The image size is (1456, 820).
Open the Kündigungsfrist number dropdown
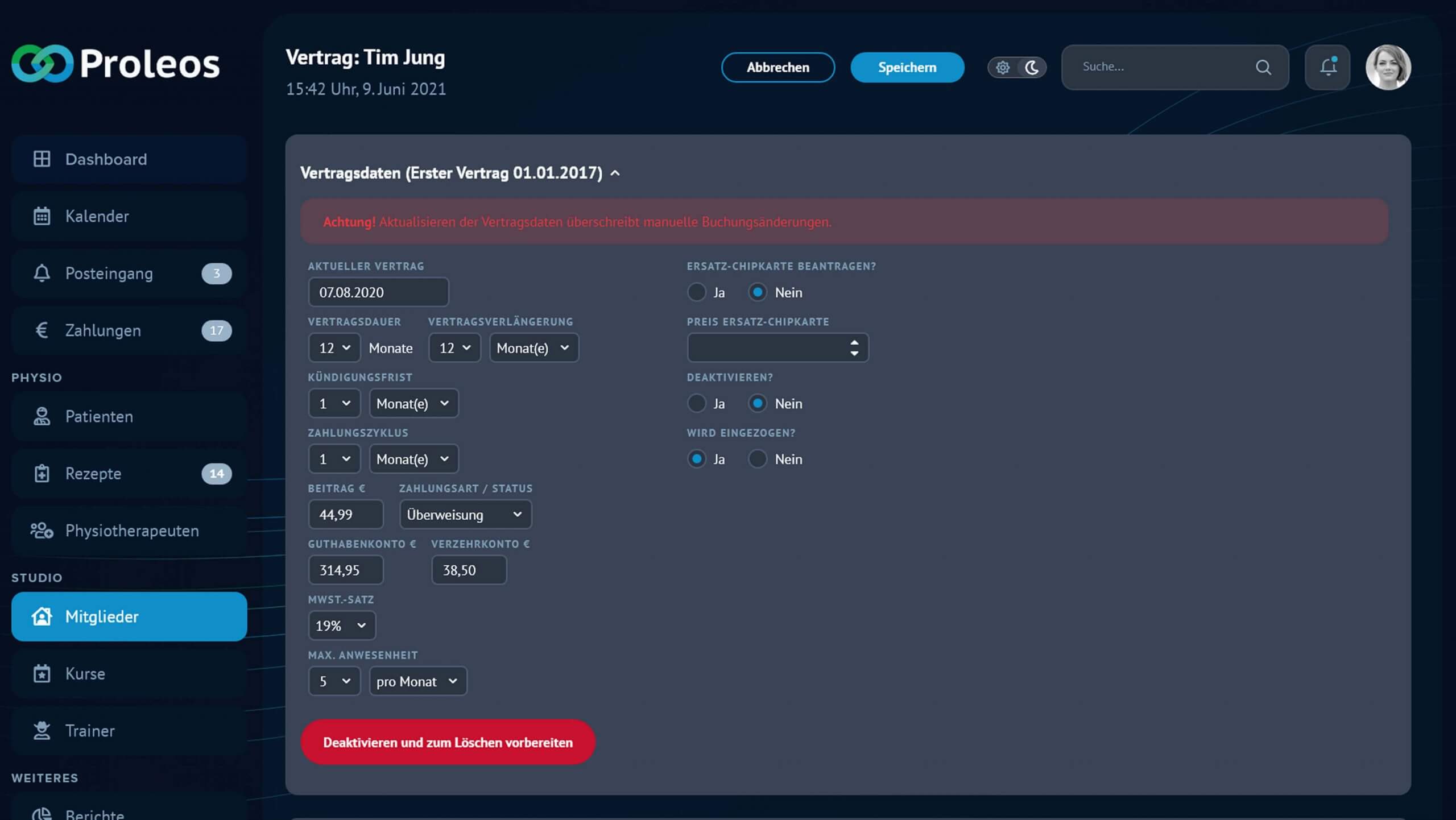pyautogui.click(x=334, y=403)
